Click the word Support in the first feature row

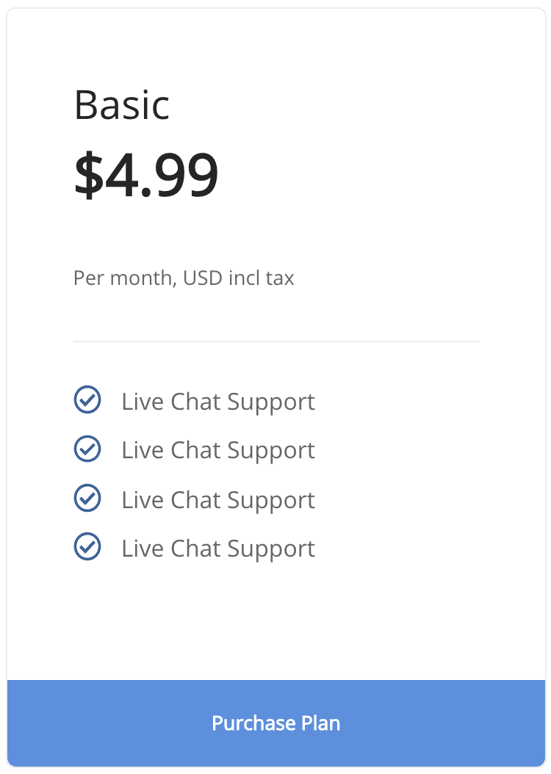[x=271, y=403]
